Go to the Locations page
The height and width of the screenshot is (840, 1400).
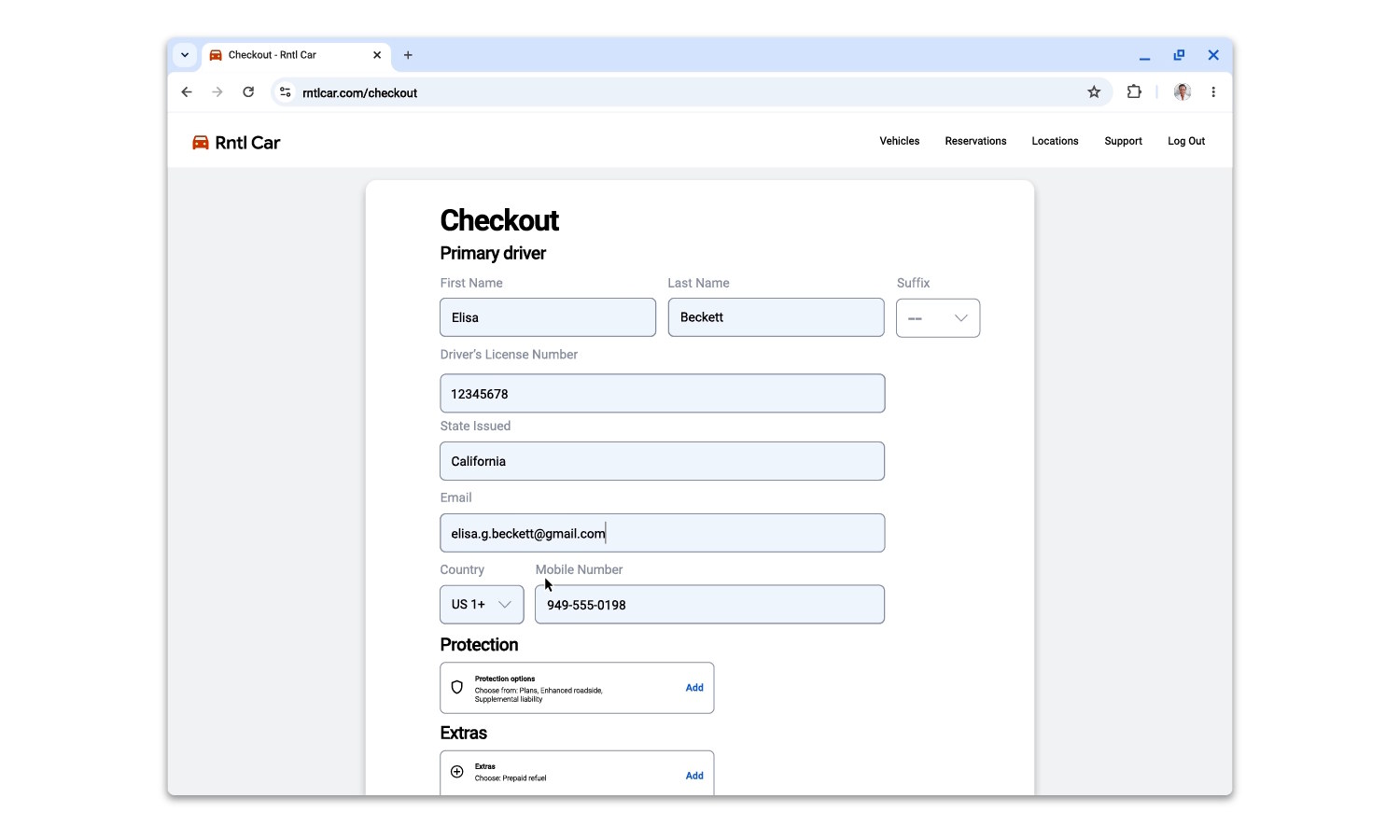1055,141
